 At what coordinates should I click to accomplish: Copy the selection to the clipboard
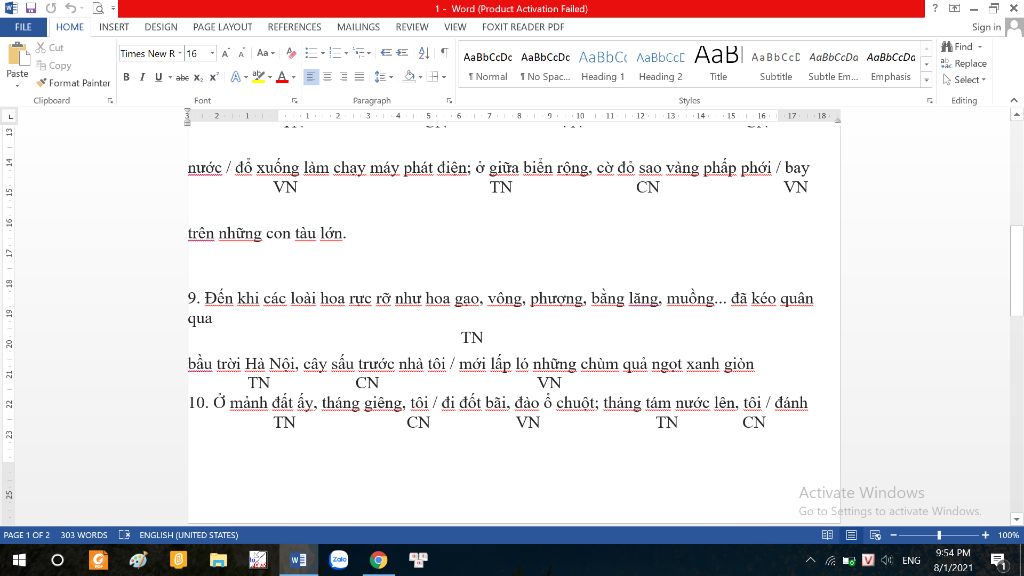[x=54, y=65]
